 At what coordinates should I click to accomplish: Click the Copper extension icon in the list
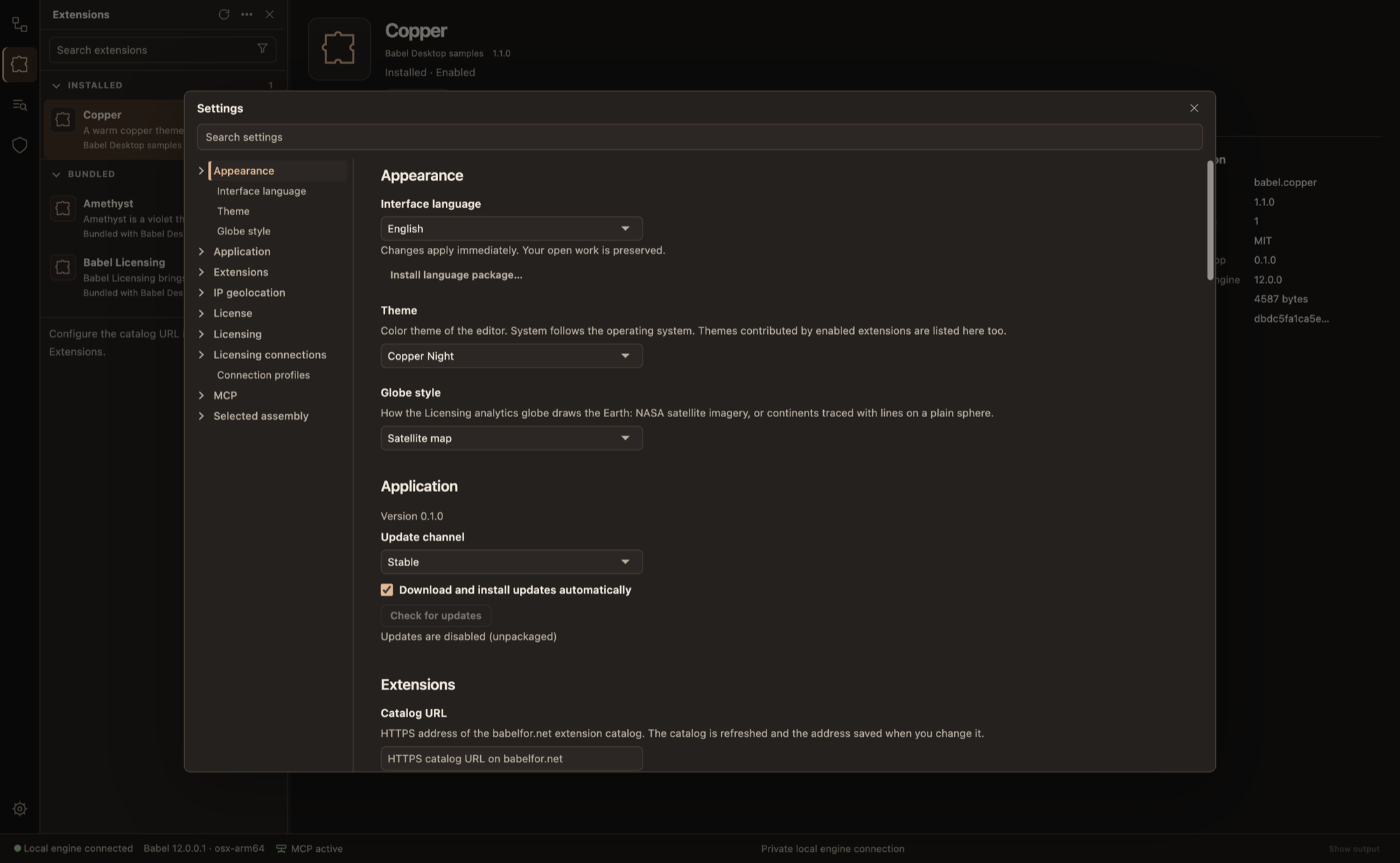62,120
